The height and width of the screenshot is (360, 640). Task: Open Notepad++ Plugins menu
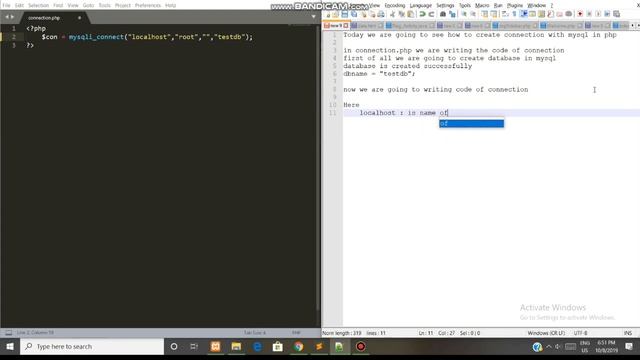pos(514,5)
